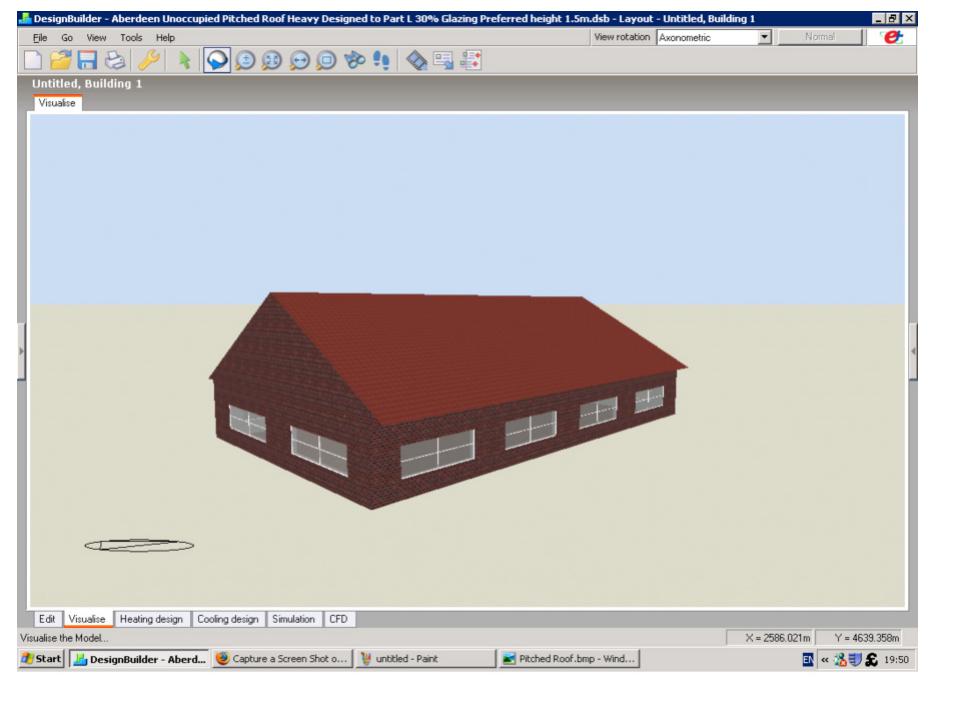Click the export image toolbar icon
The image size is (959, 703).
(x=443, y=61)
